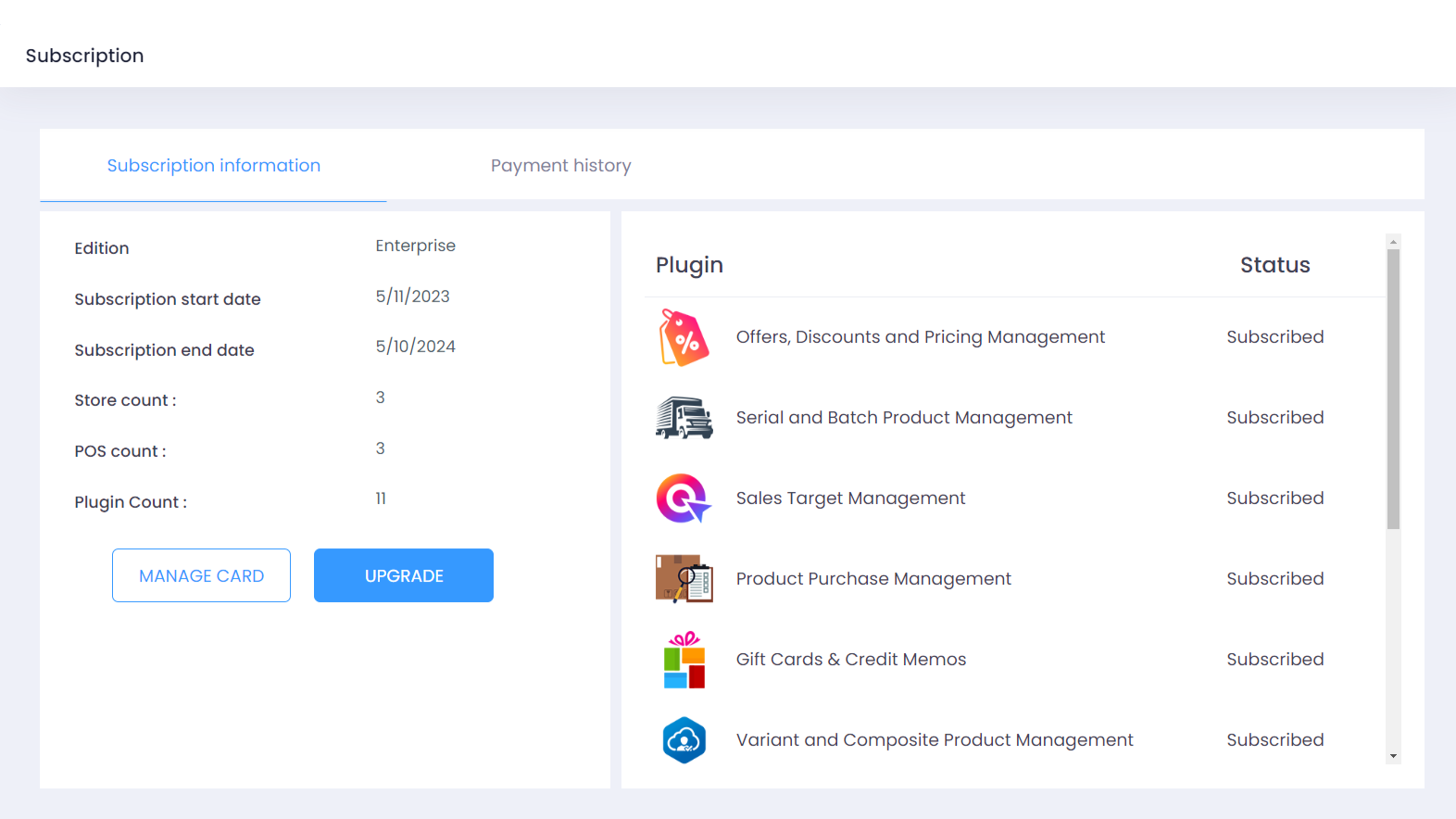Click the Sales Target Management plugin name
The width and height of the screenshot is (1456, 819).
click(x=849, y=498)
